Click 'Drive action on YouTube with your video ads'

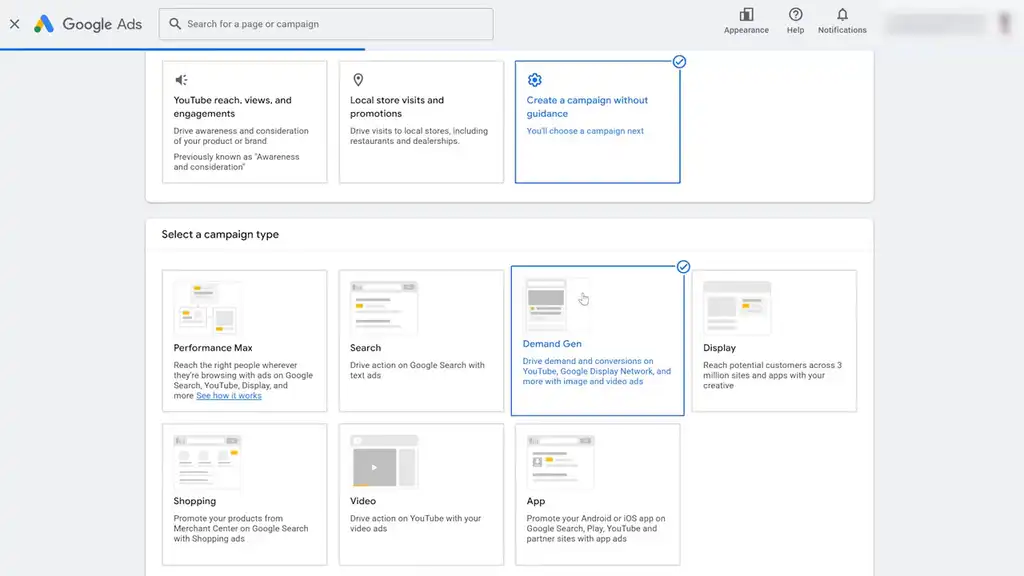coord(415,523)
